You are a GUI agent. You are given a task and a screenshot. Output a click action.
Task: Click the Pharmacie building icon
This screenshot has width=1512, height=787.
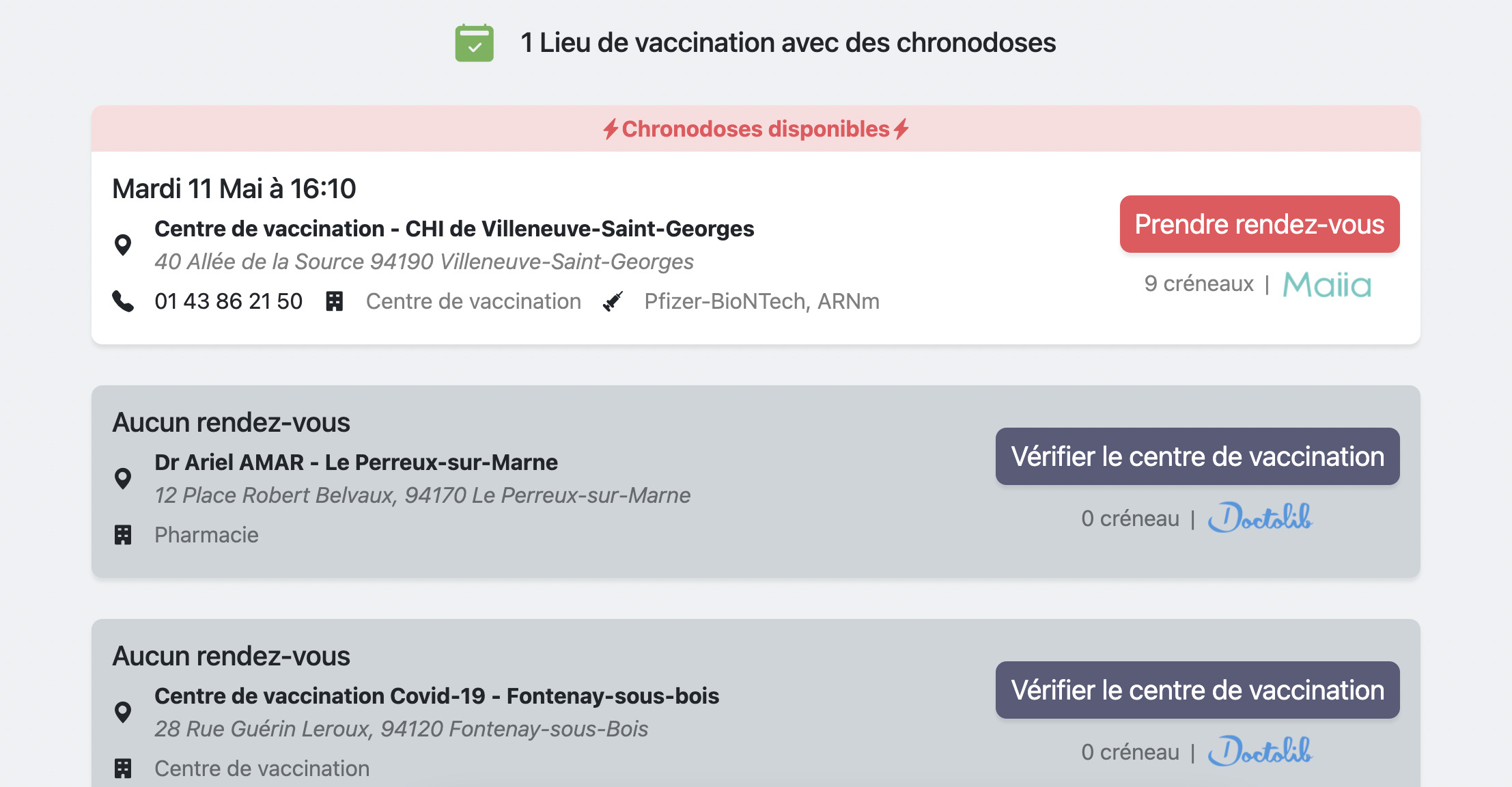click(x=123, y=534)
